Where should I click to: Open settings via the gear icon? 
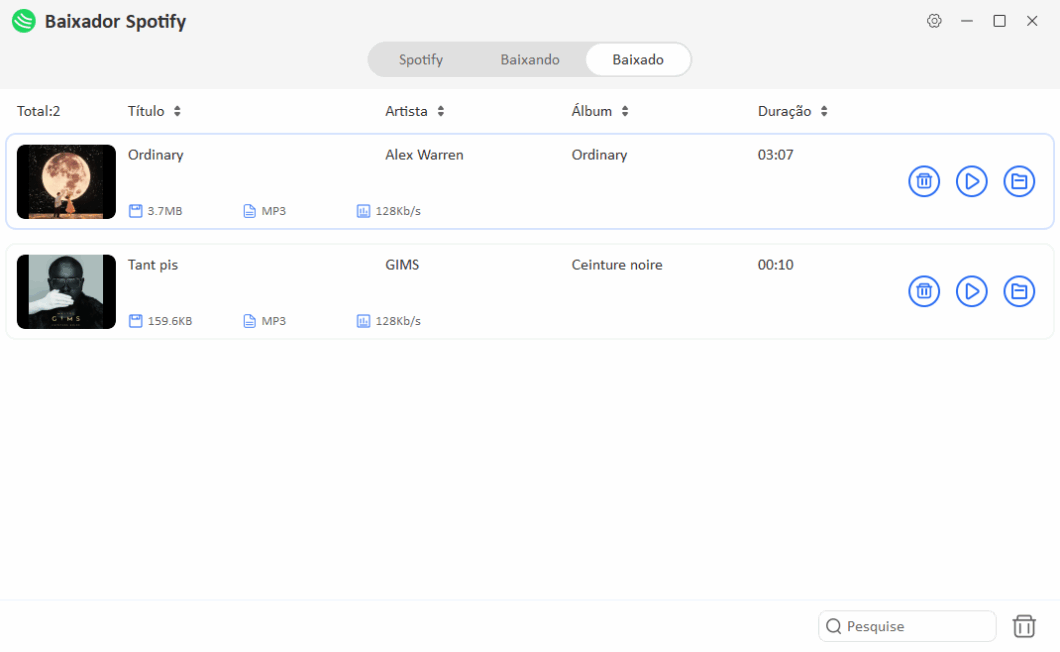pyautogui.click(x=934, y=21)
